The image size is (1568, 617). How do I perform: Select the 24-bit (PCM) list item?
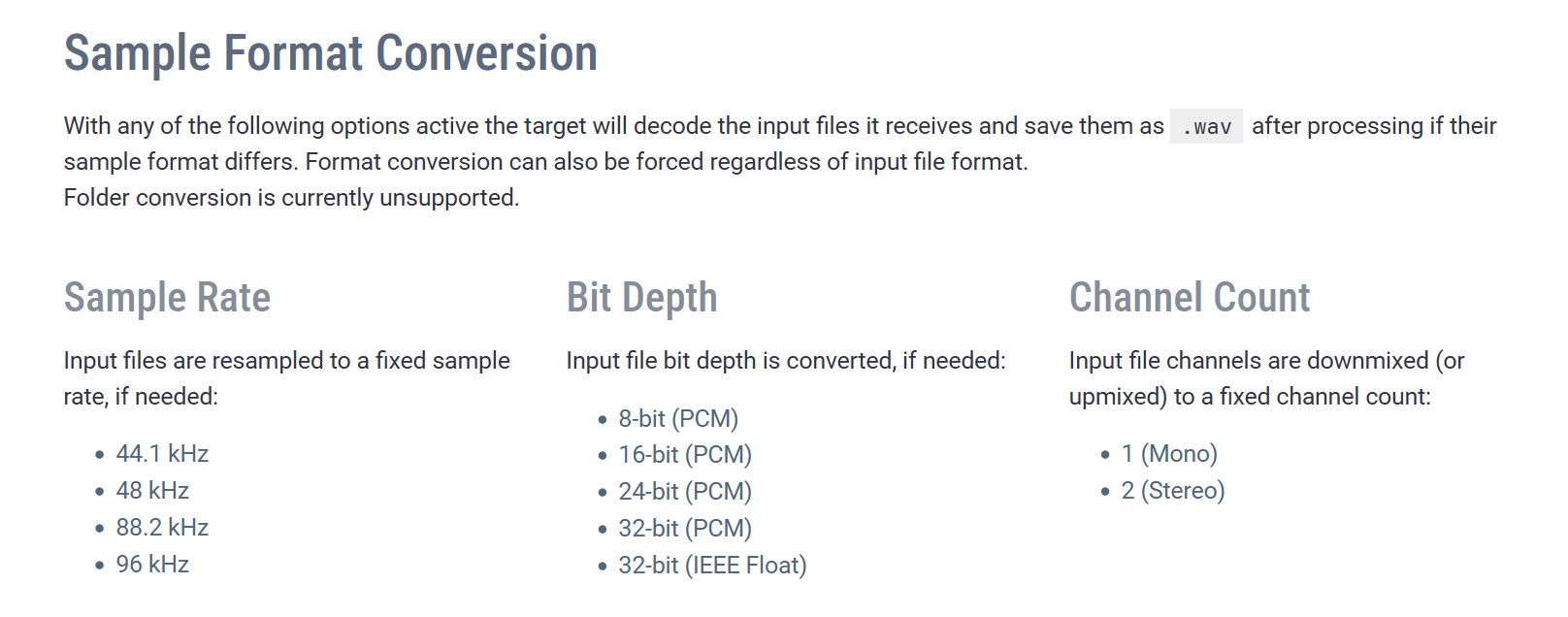click(685, 492)
